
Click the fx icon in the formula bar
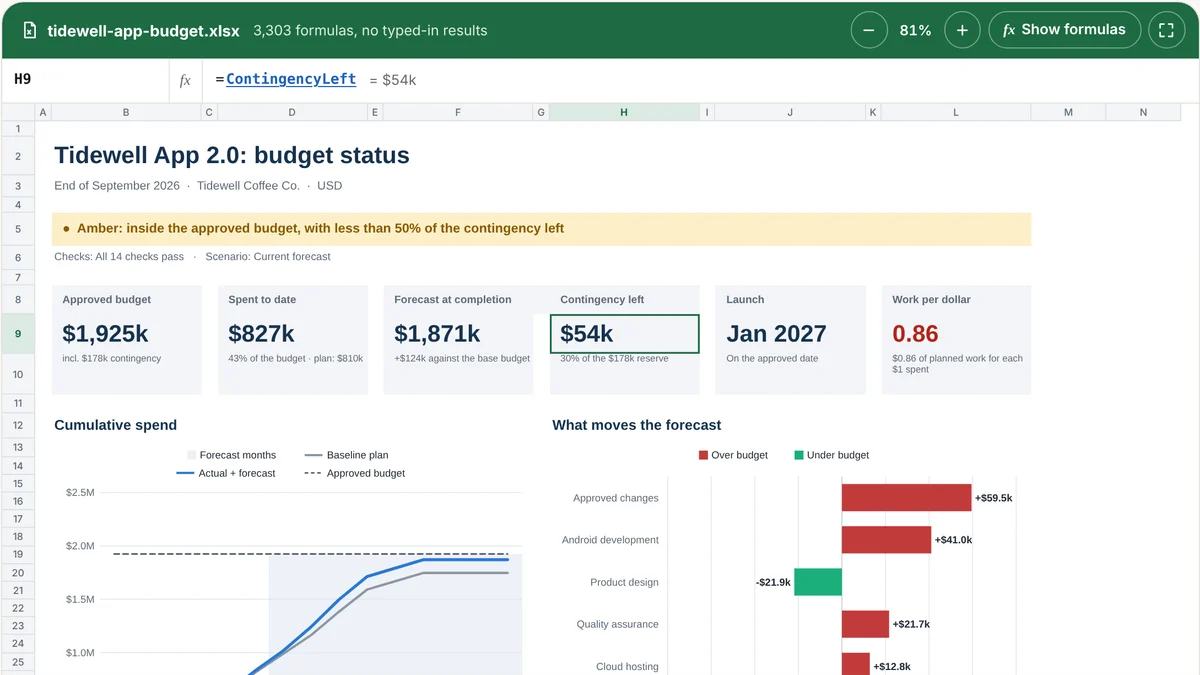185,80
